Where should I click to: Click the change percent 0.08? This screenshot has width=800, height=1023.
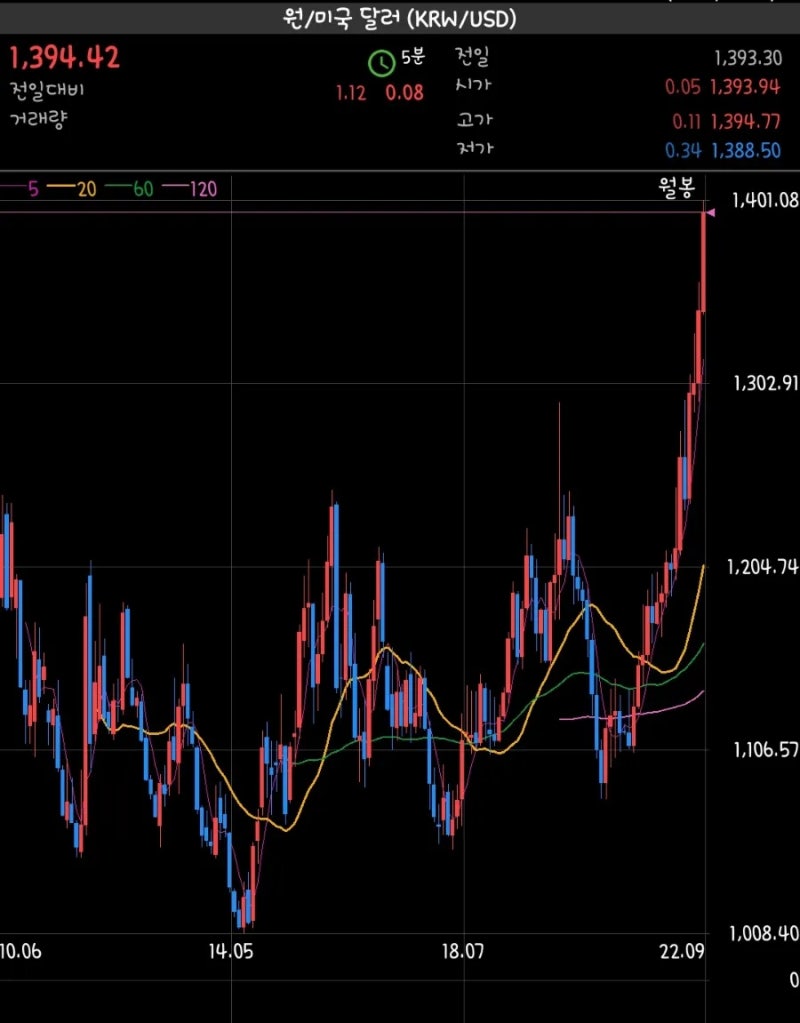click(x=404, y=93)
